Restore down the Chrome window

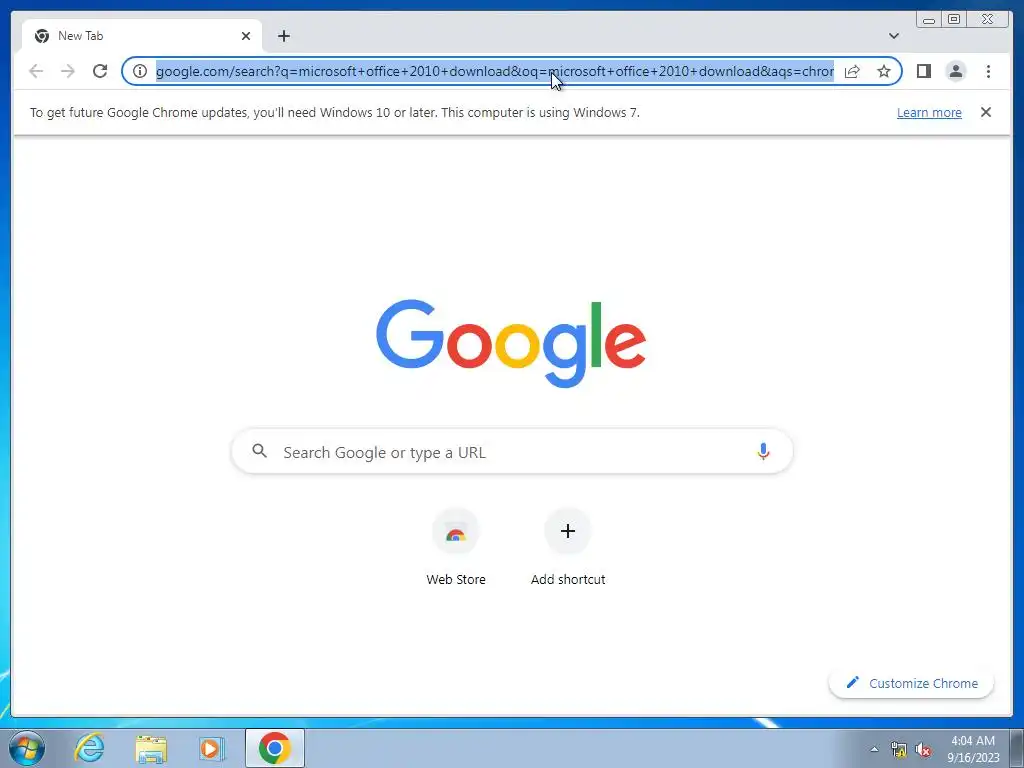coord(953,20)
